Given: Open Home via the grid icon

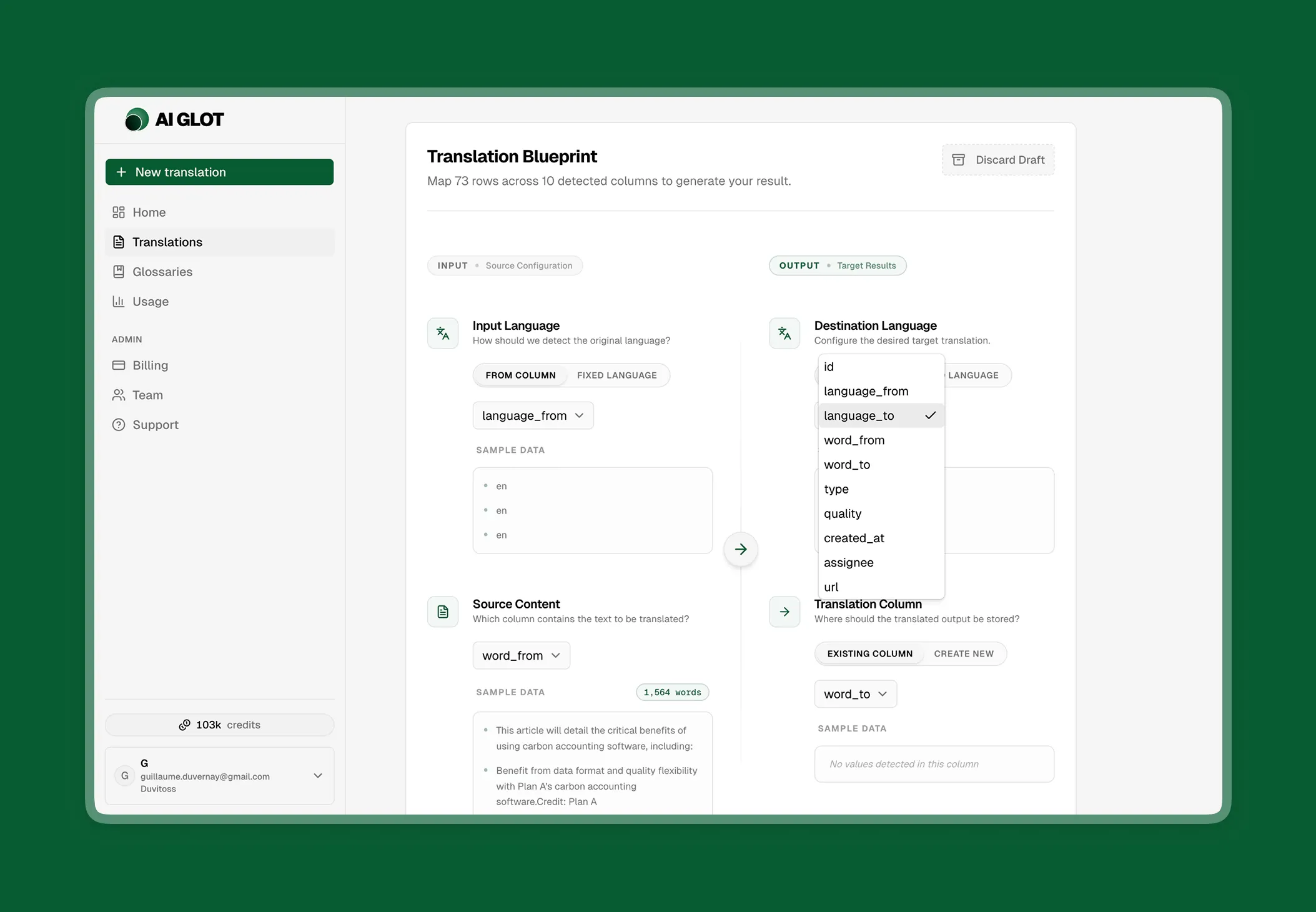Looking at the screenshot, I should 119,212.
